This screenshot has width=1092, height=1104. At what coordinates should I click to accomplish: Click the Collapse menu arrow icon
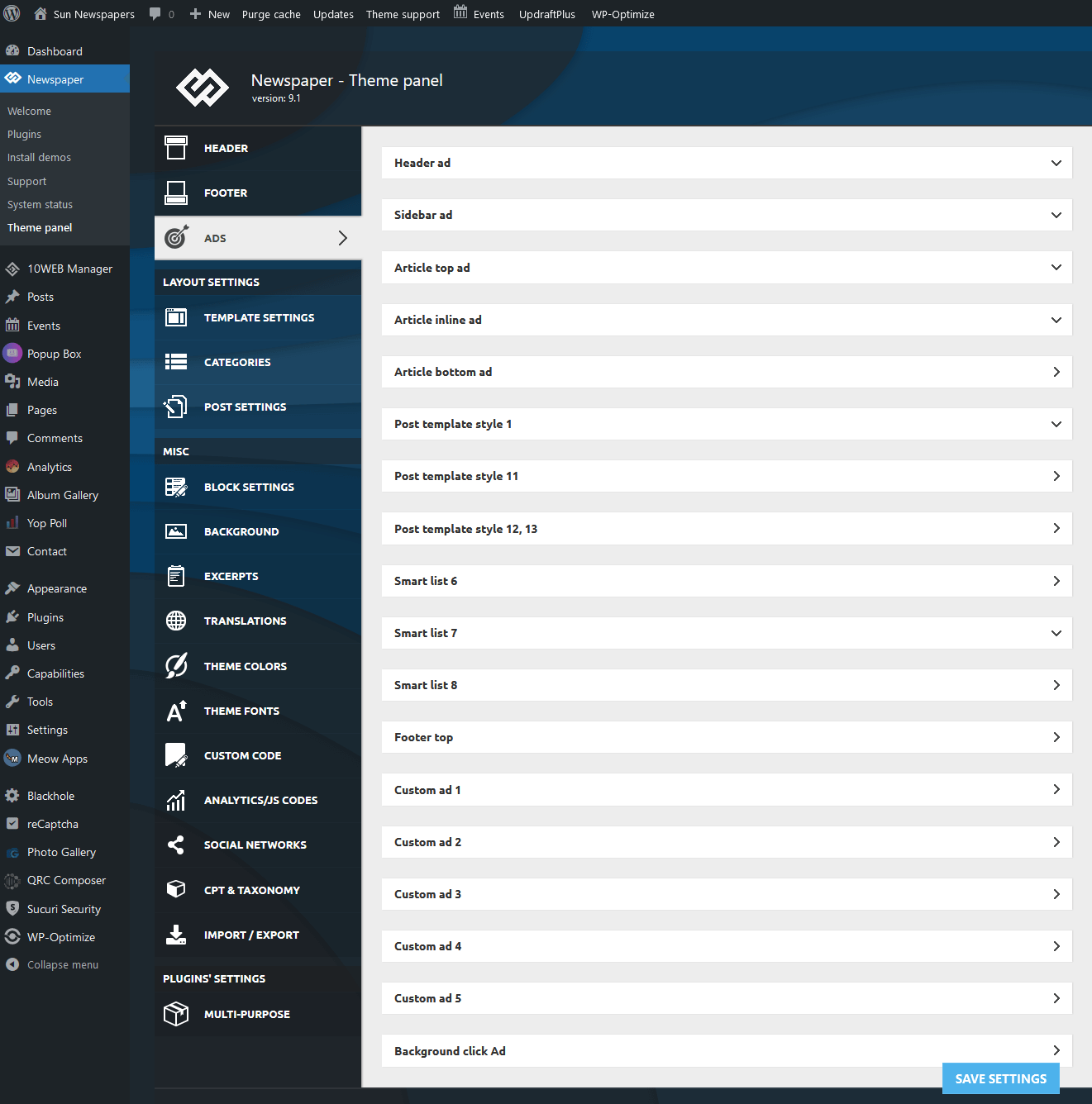12,964
